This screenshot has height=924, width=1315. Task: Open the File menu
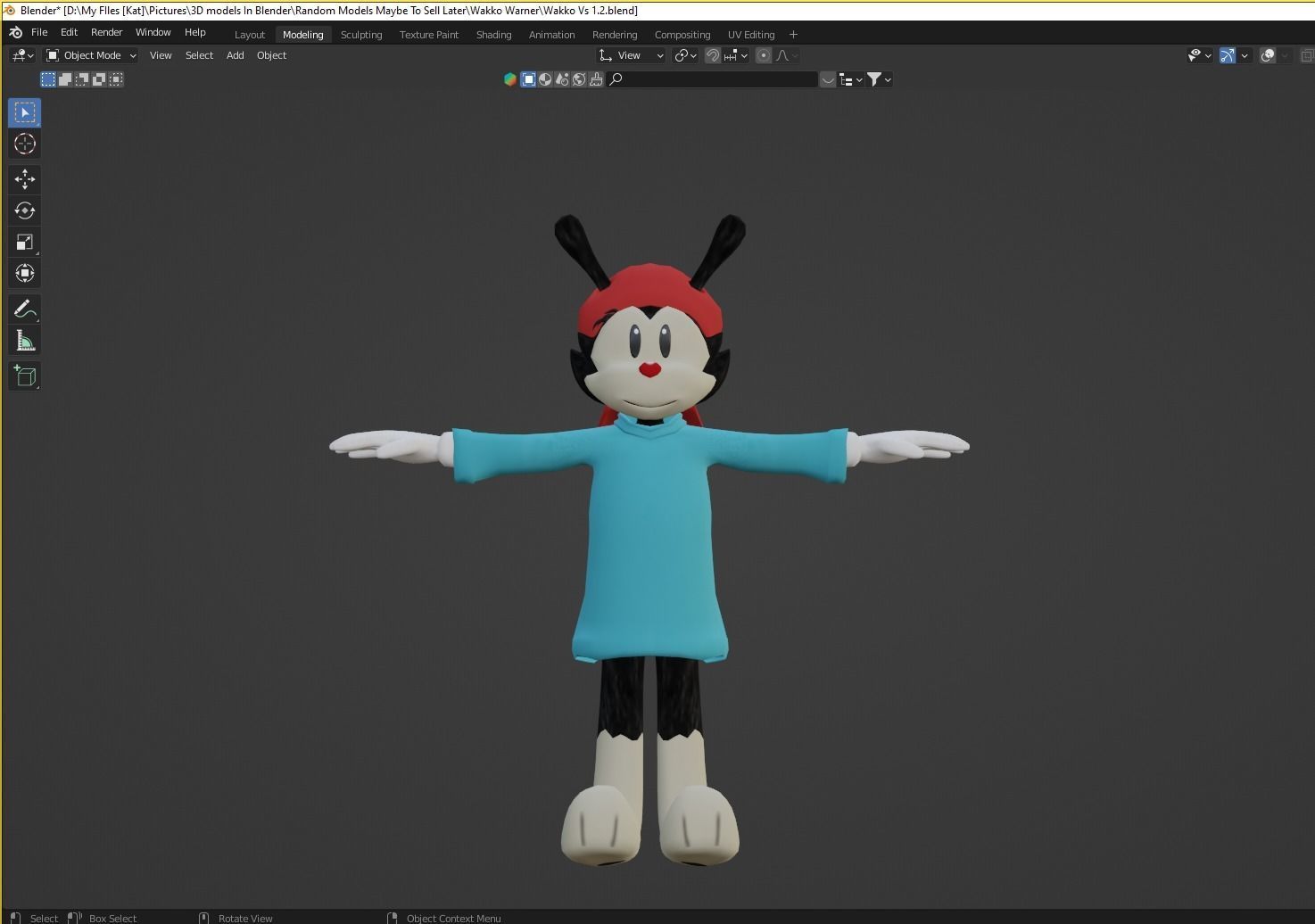pos(39,32)
